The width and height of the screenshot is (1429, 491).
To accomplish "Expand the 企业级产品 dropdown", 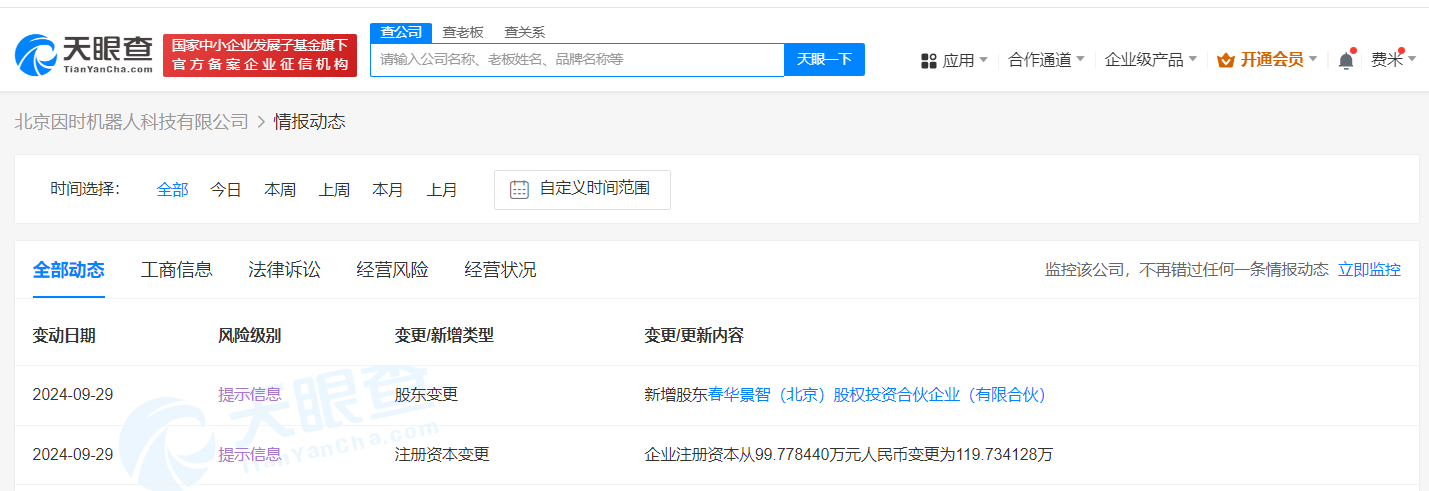I will tap(1150, 60).
